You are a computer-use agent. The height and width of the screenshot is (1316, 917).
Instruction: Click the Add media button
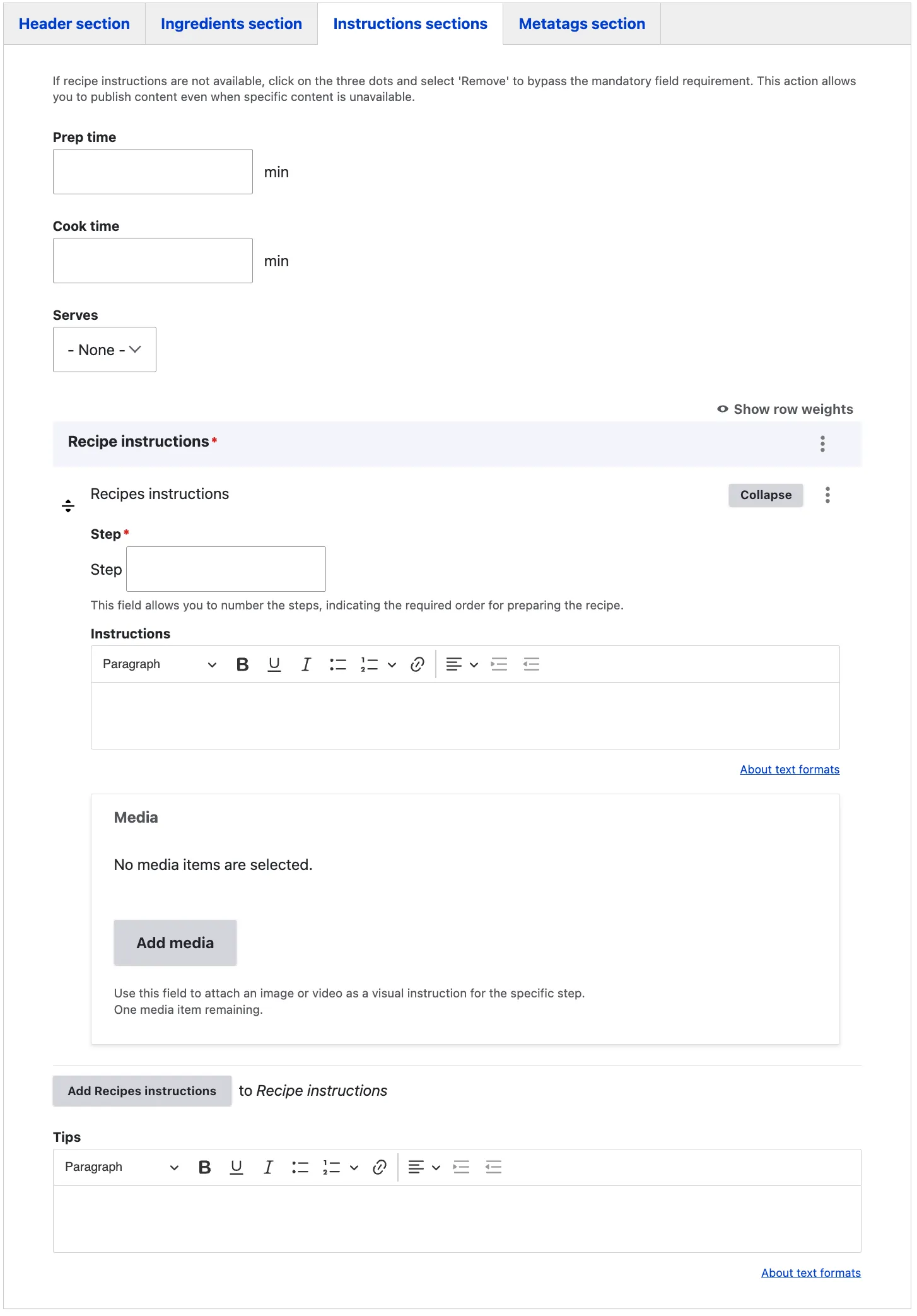[175, 943]
